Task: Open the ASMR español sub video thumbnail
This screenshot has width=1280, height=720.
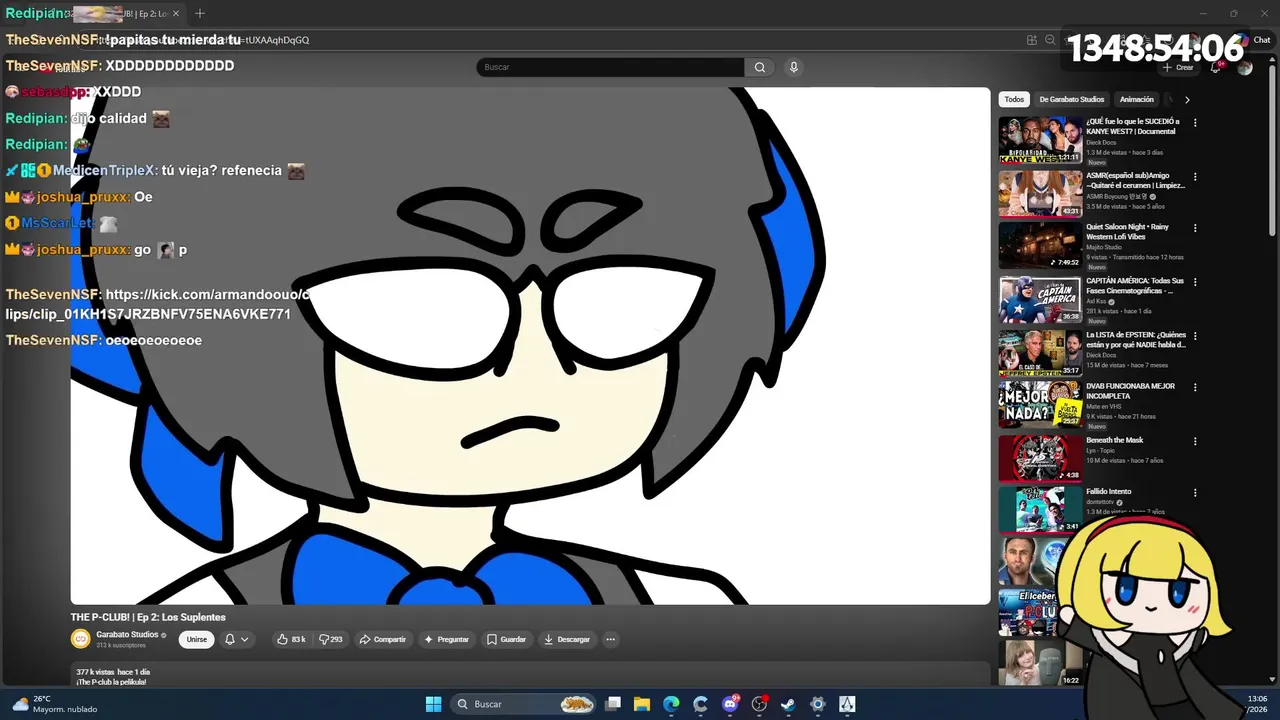Action: (x=1040, y=194)
